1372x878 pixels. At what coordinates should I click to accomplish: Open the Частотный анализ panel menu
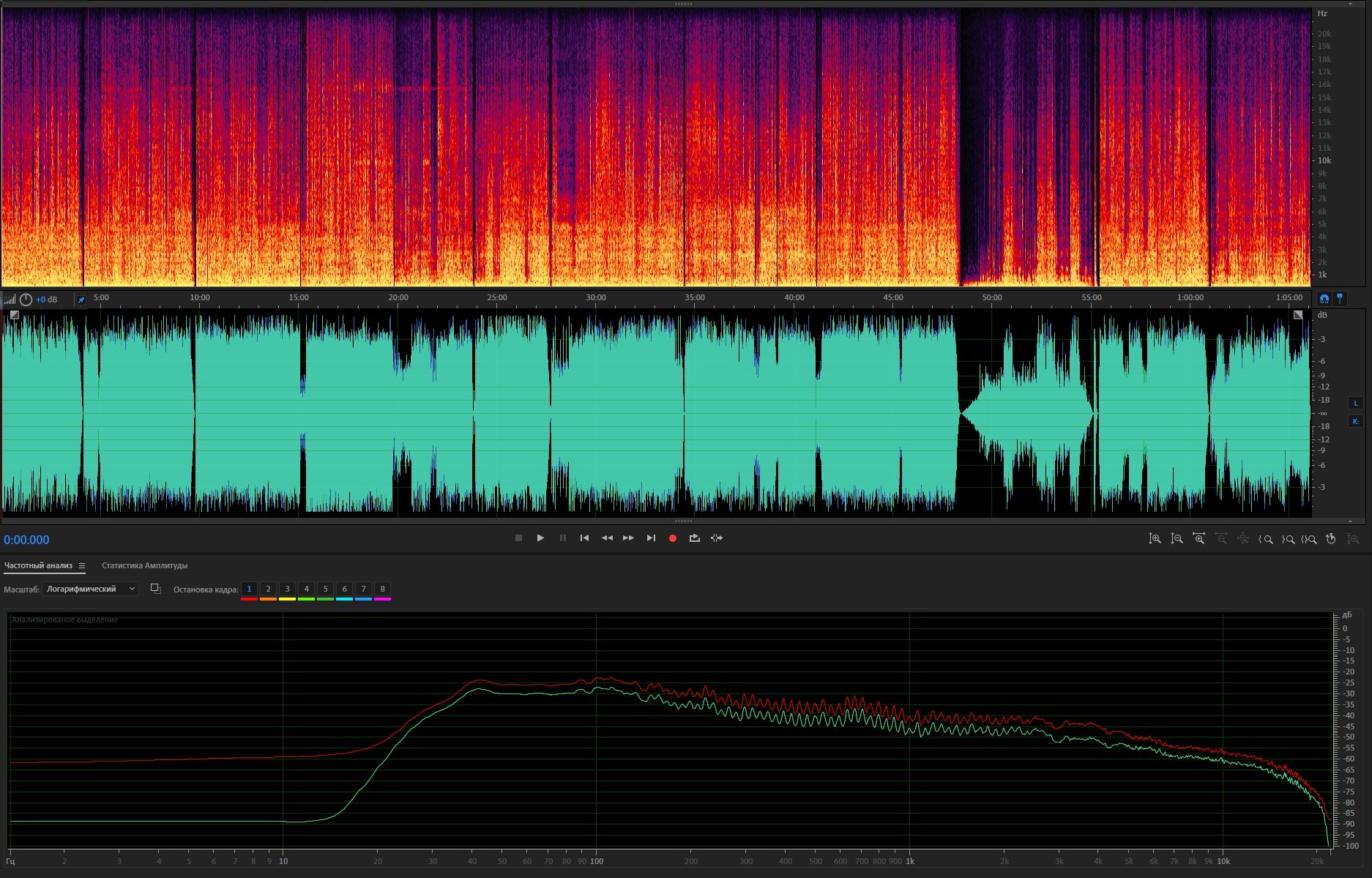(x=82, y=565)
